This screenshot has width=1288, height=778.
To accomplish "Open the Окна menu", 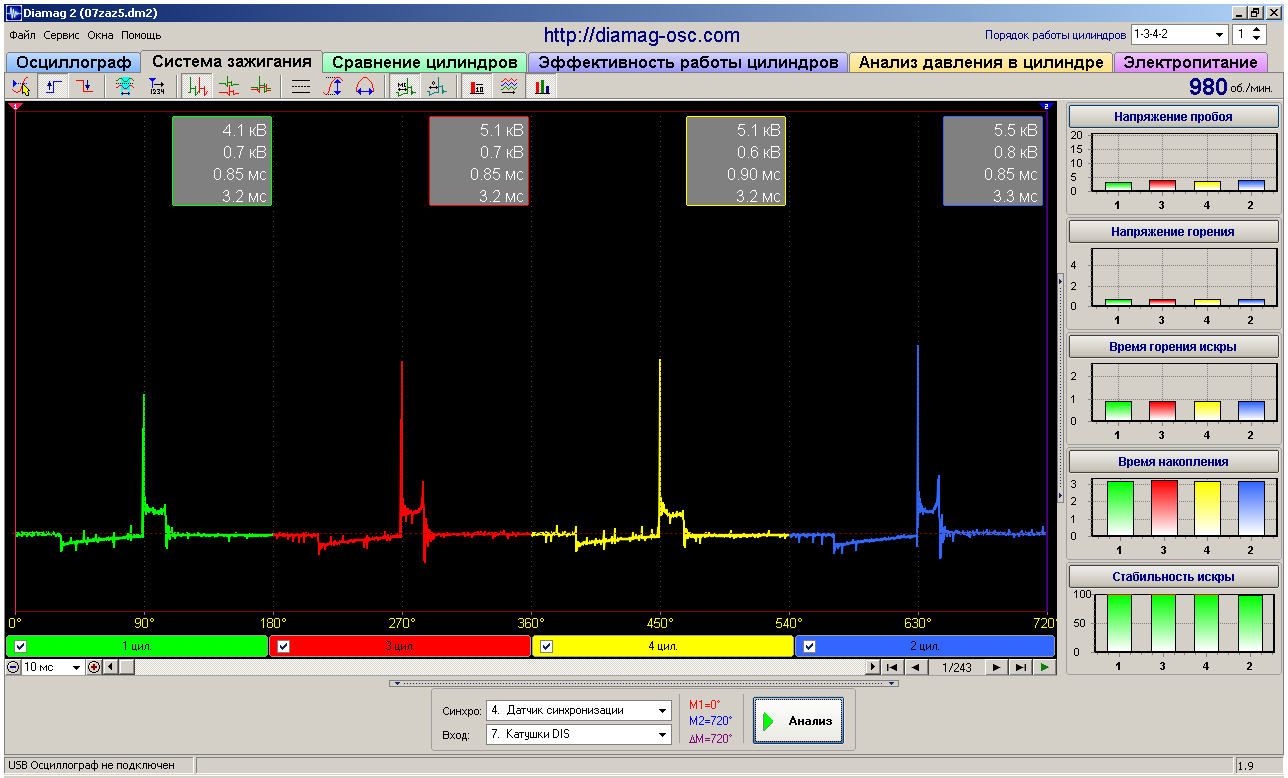I will coord(101,35).
